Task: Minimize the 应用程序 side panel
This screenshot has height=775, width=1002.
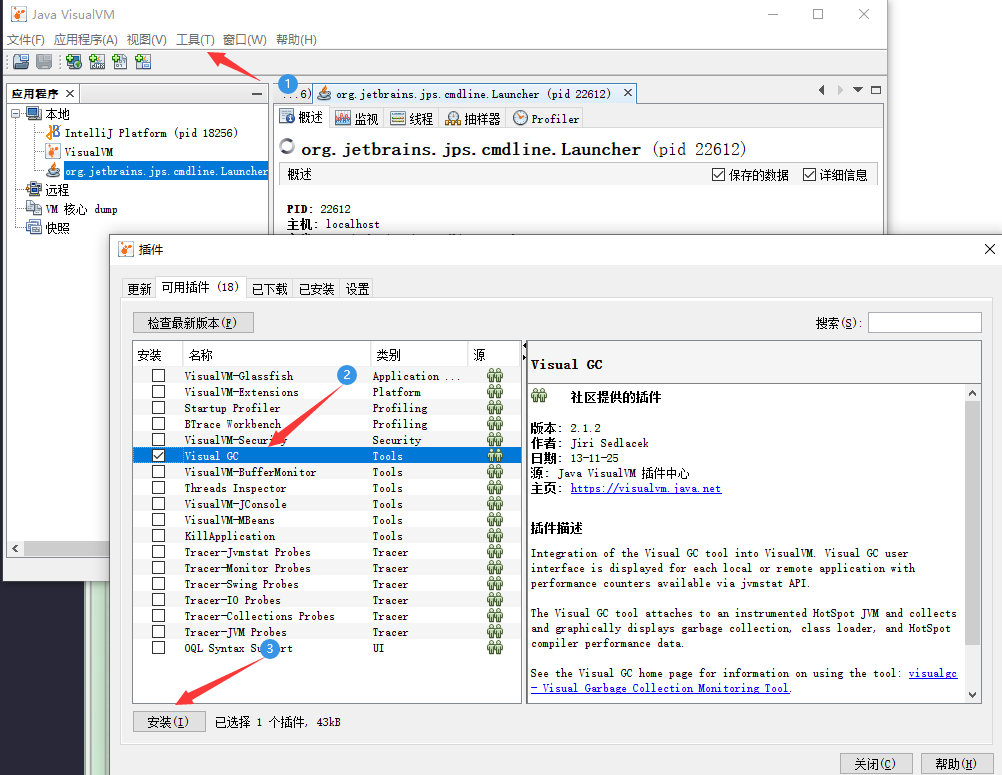Action: pos(257,94)
